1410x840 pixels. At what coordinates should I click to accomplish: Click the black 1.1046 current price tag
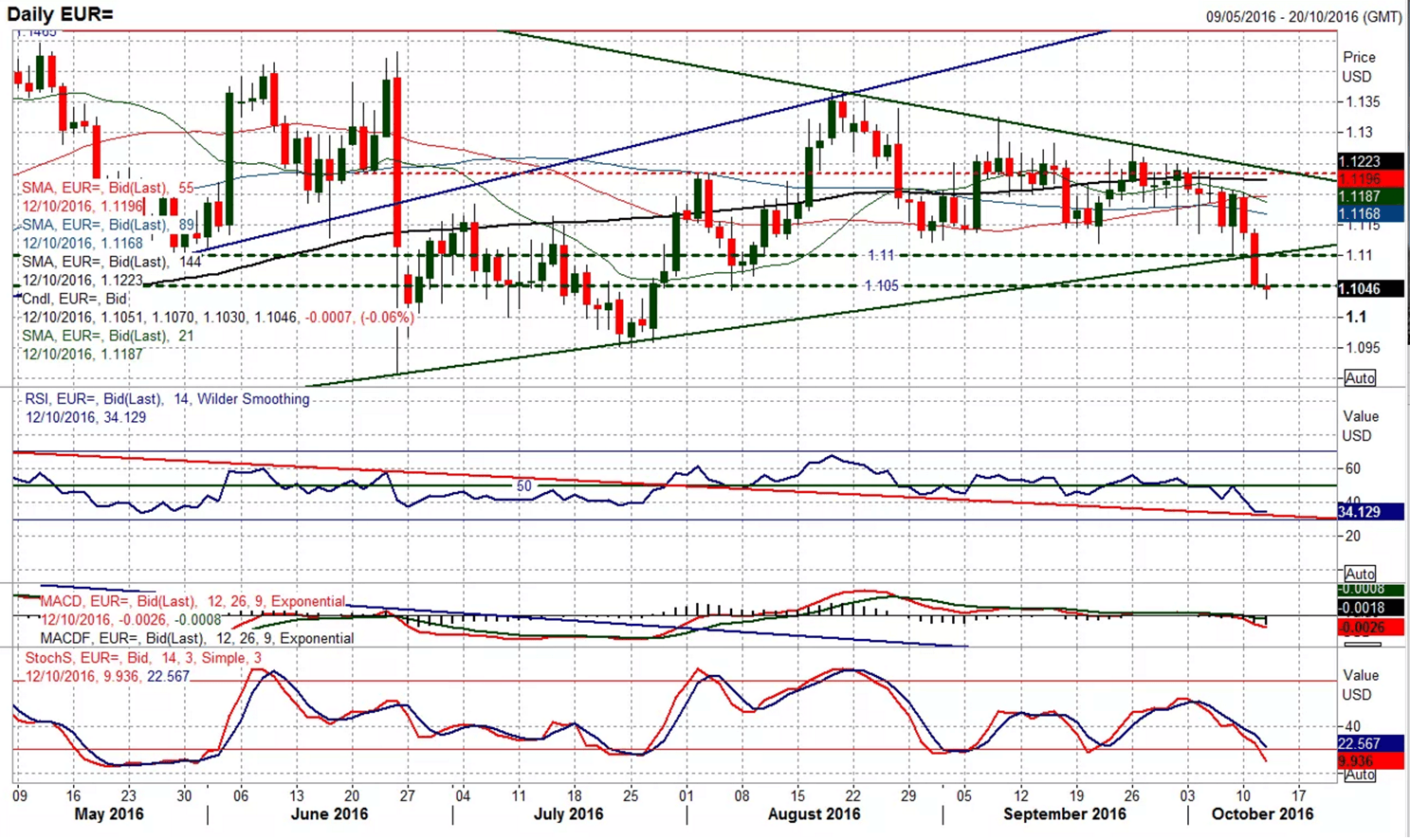(1369, 289)
